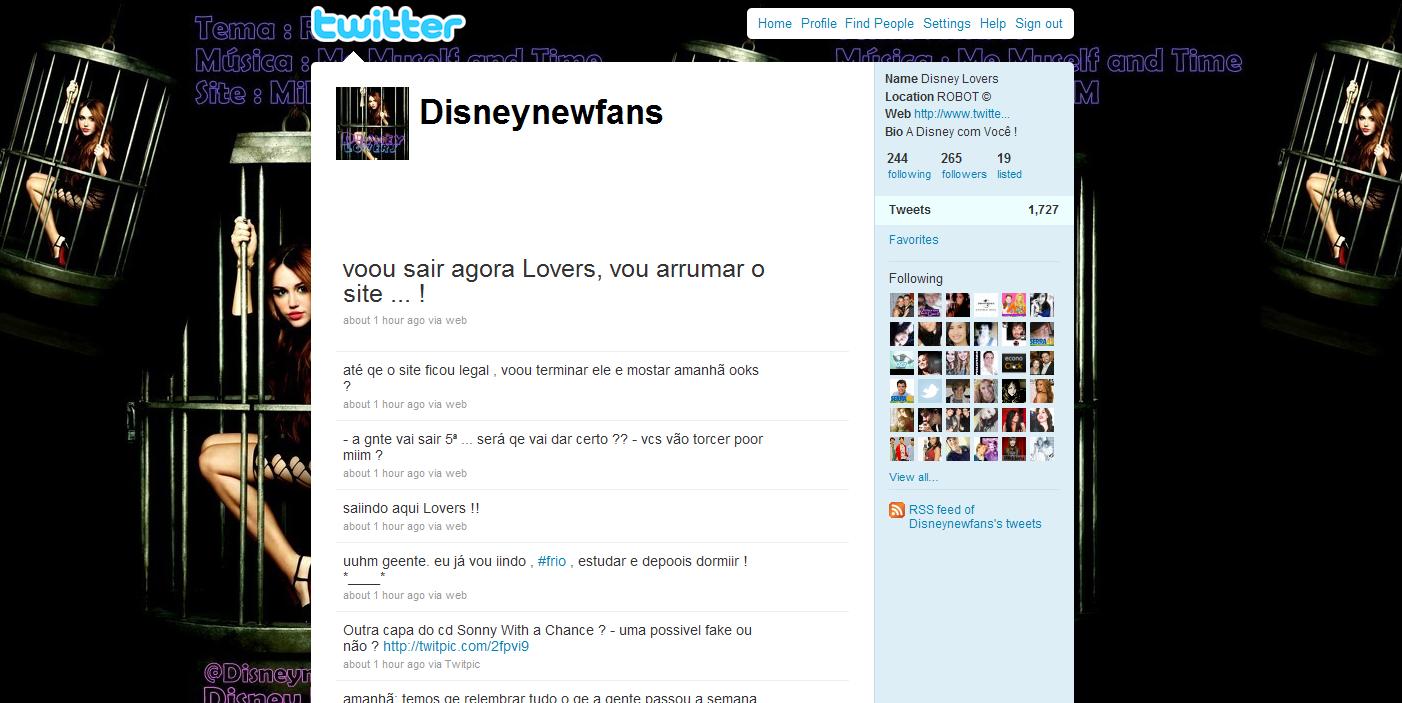Viewport: 1402px width, 703px height.
Task: Click the Bio text 'A Disney com Você !'
Action: [961, 132]
